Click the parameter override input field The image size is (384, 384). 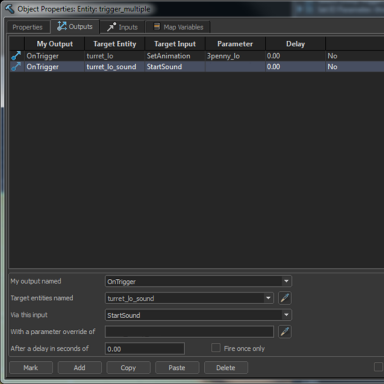coord(189,332)
